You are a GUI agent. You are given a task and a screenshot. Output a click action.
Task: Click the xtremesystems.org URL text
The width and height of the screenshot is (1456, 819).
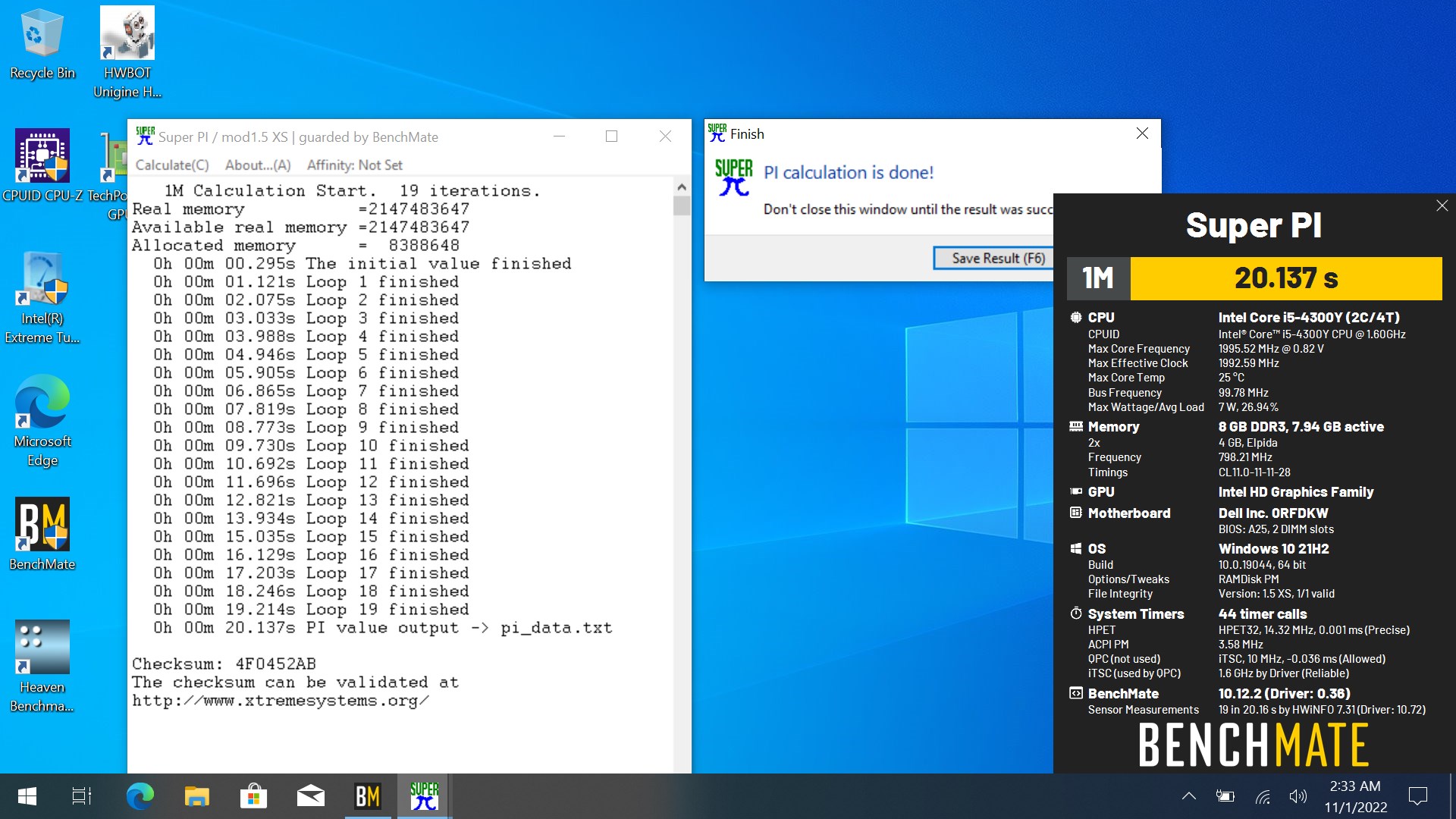281,701
